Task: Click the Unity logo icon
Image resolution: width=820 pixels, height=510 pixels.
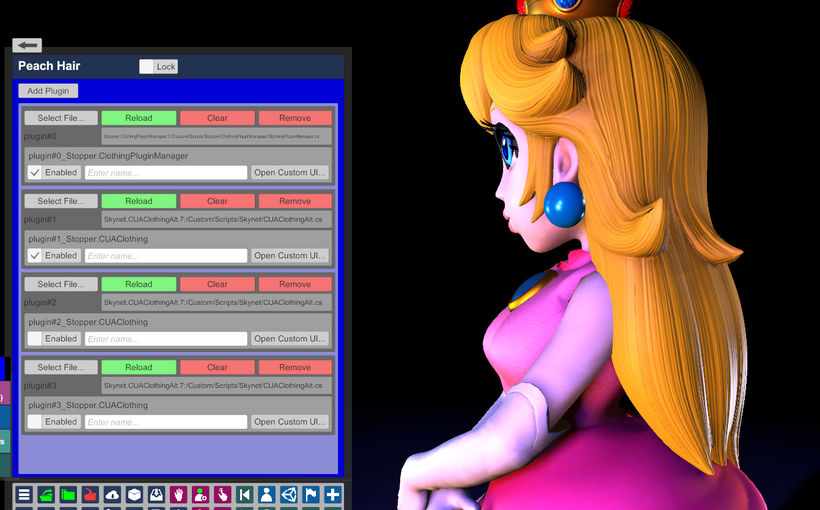Action: pyautogui.click(x=289, y=494)
